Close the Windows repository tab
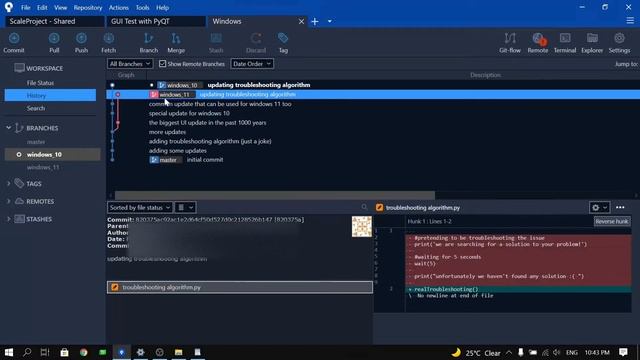The height and width of the screenshot is (360, 640). point(301,21)
